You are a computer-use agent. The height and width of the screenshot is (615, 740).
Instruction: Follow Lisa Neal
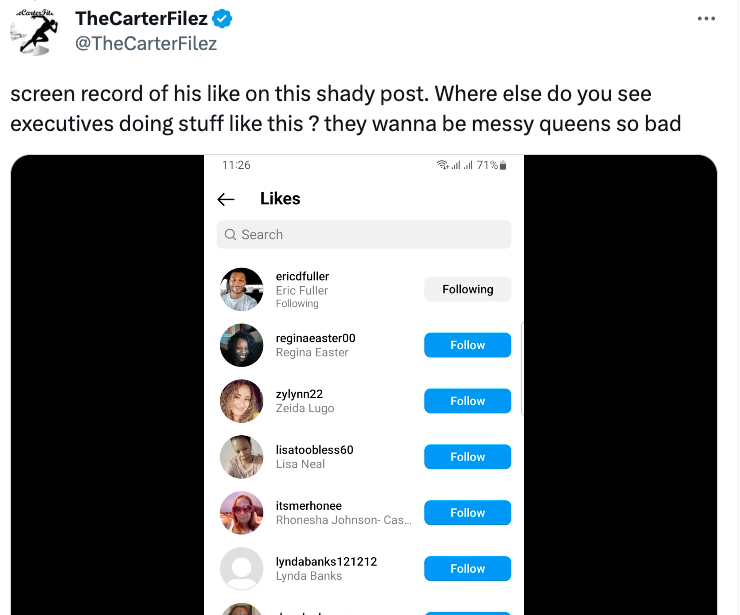coord(467,457)
